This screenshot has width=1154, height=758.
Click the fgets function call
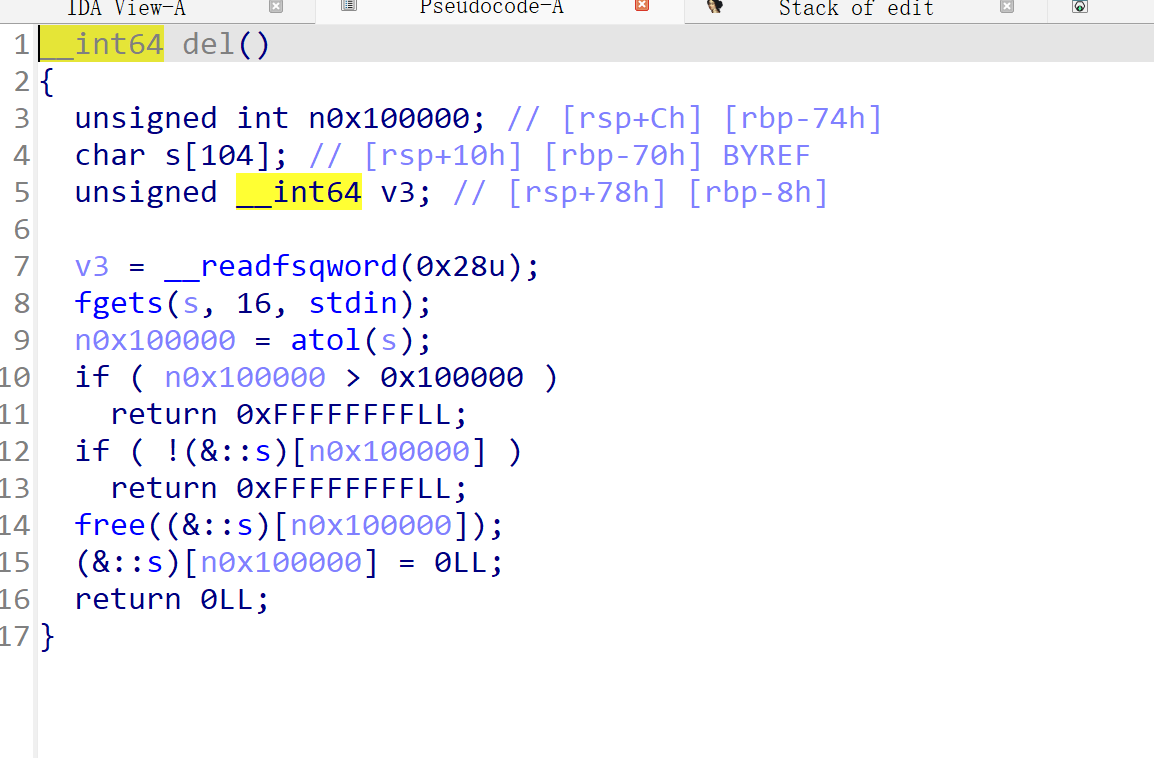tap(118, 303)
